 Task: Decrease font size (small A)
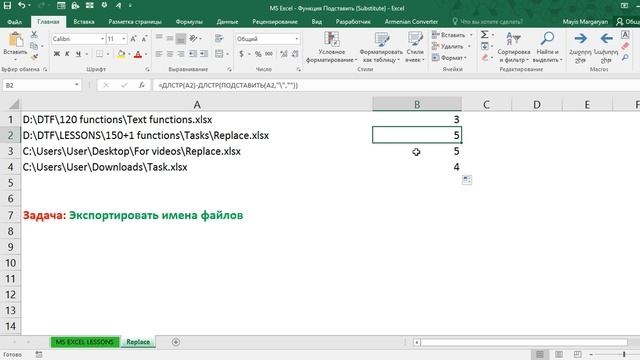[144, 39]
